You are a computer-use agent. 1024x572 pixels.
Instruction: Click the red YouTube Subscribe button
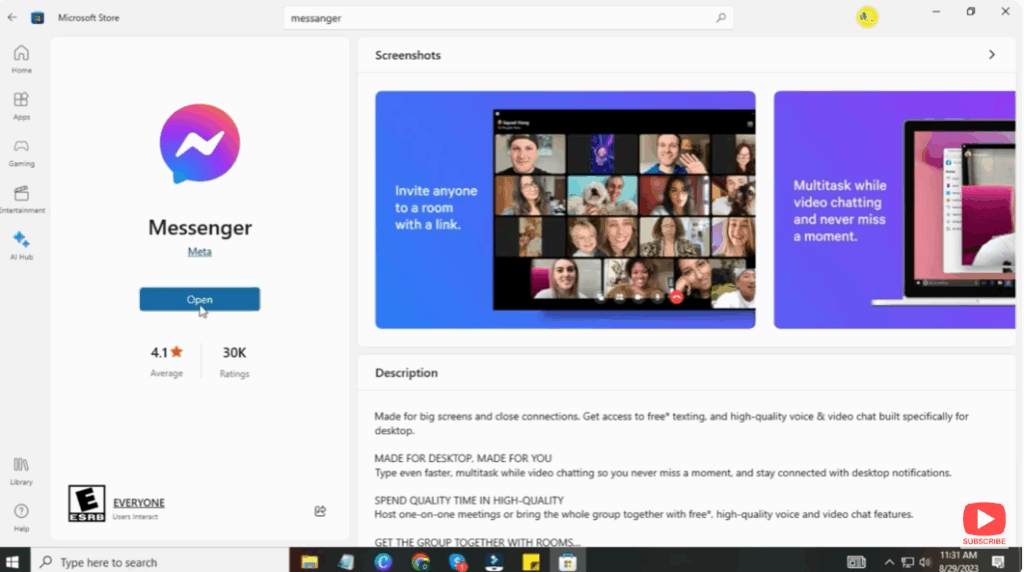click(984, 523)
